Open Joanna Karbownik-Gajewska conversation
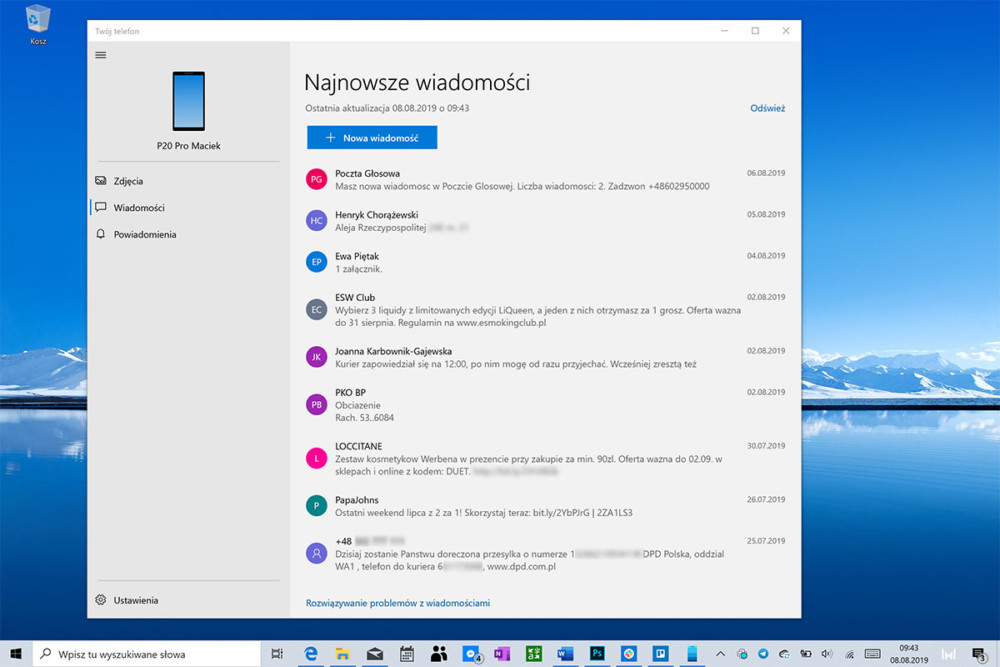The image size is (1000, 667). (x=545, y=358)
